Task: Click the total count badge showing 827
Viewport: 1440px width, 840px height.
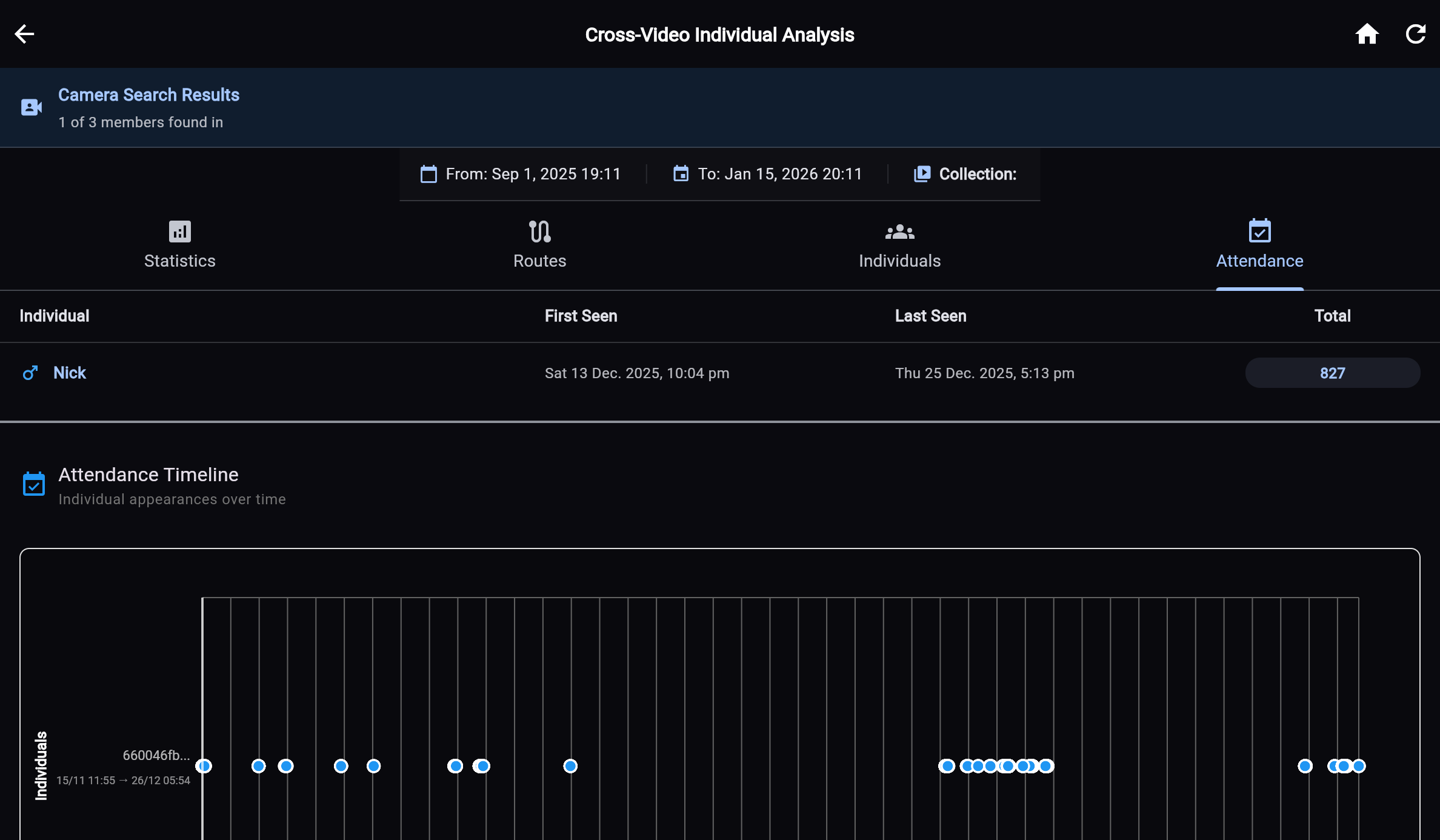Action: pyautogui.click(x=1332, y=373)
